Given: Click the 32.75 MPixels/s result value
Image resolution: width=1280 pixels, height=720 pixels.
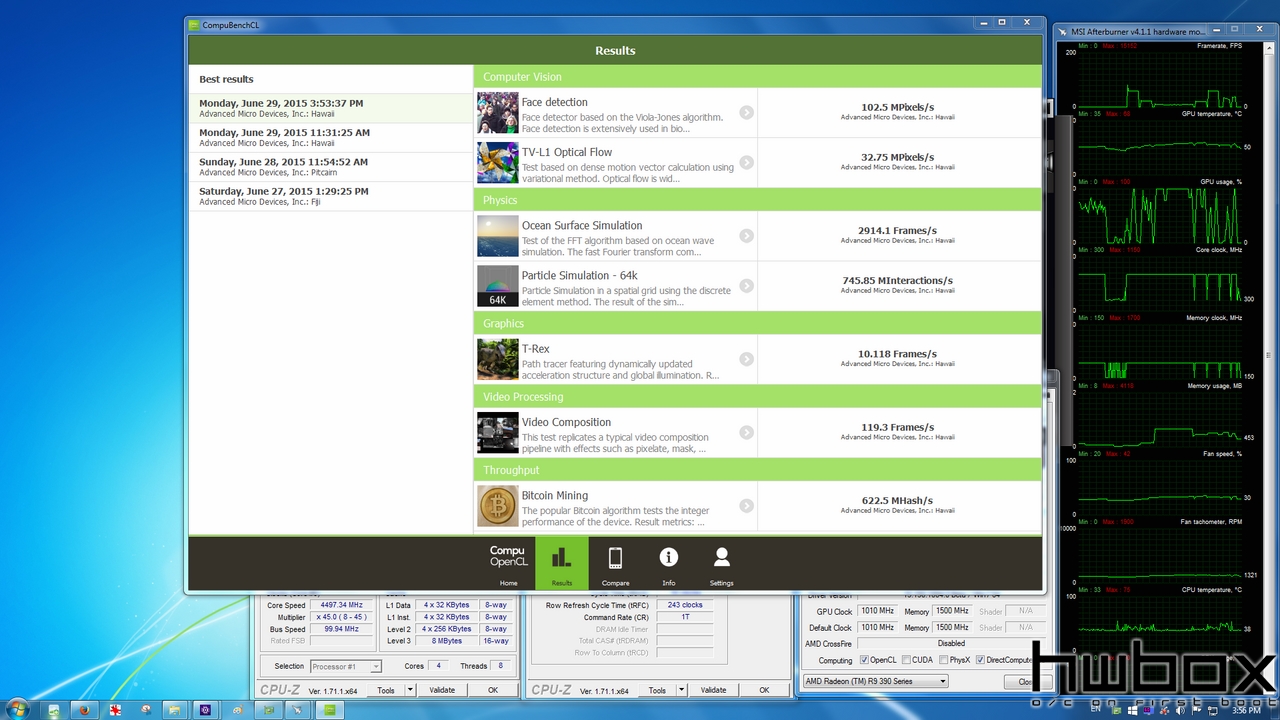Looking at the screenshot, I should [x=897, y=157].
